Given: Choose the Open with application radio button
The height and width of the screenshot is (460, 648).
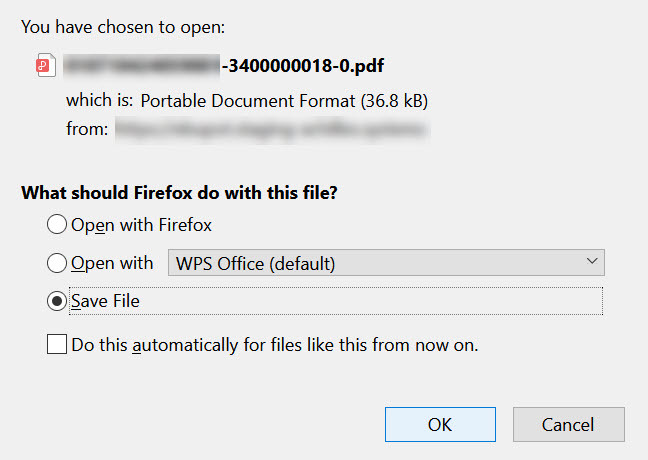Looking at the screenshot, I should pos(57,263).
